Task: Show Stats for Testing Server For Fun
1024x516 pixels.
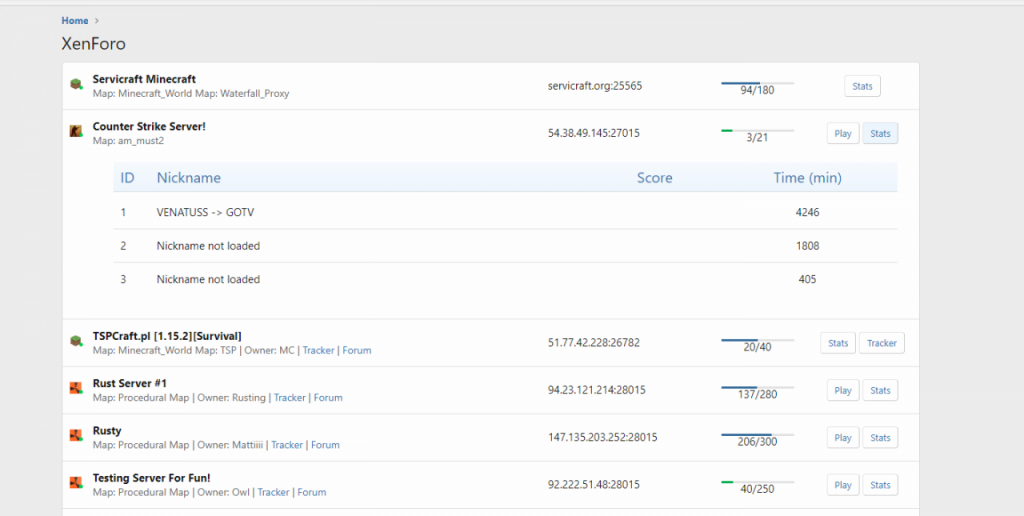Action: click(880, 485)
